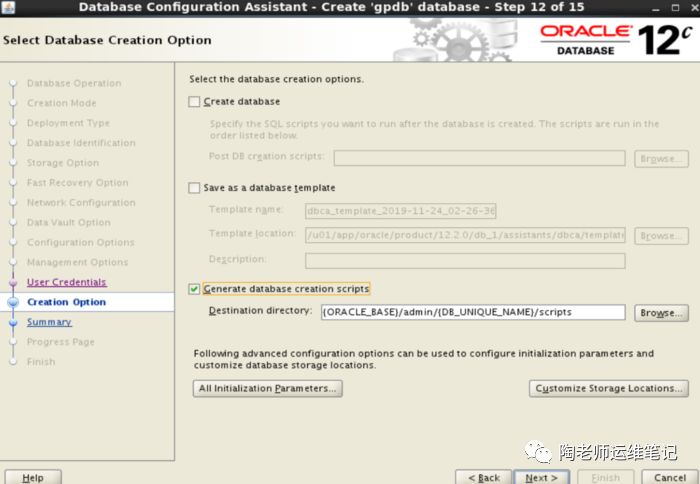This screenshot has height=484, width=700.
Task: Go back to the previous step
Action: coord(484,477)
